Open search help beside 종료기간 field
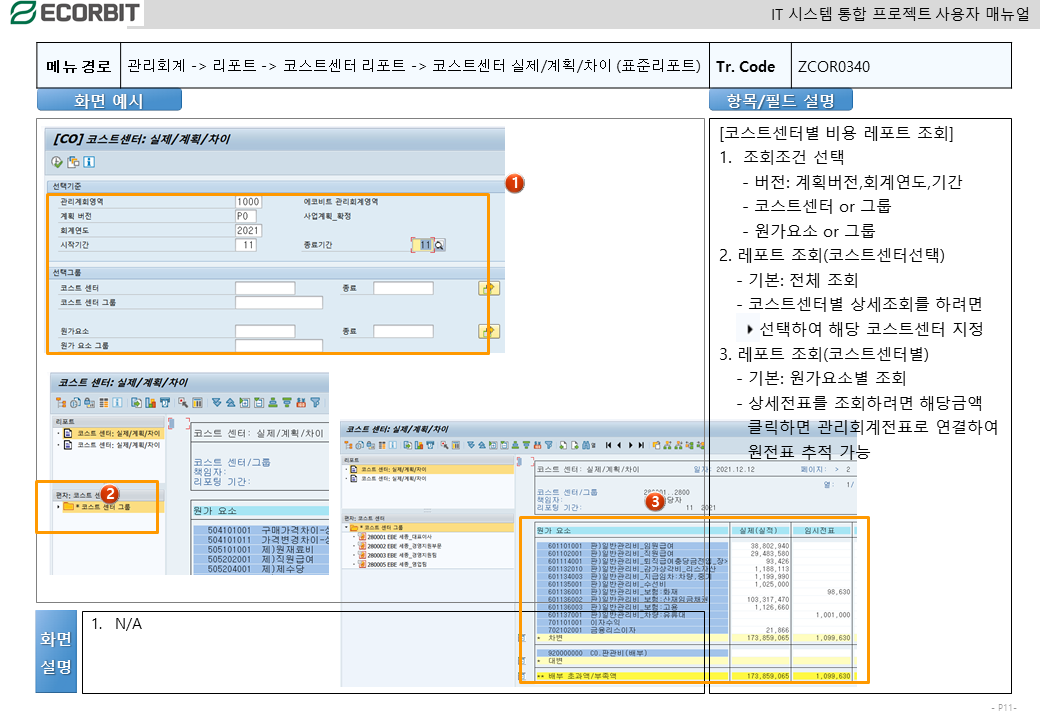 [439, 245]
